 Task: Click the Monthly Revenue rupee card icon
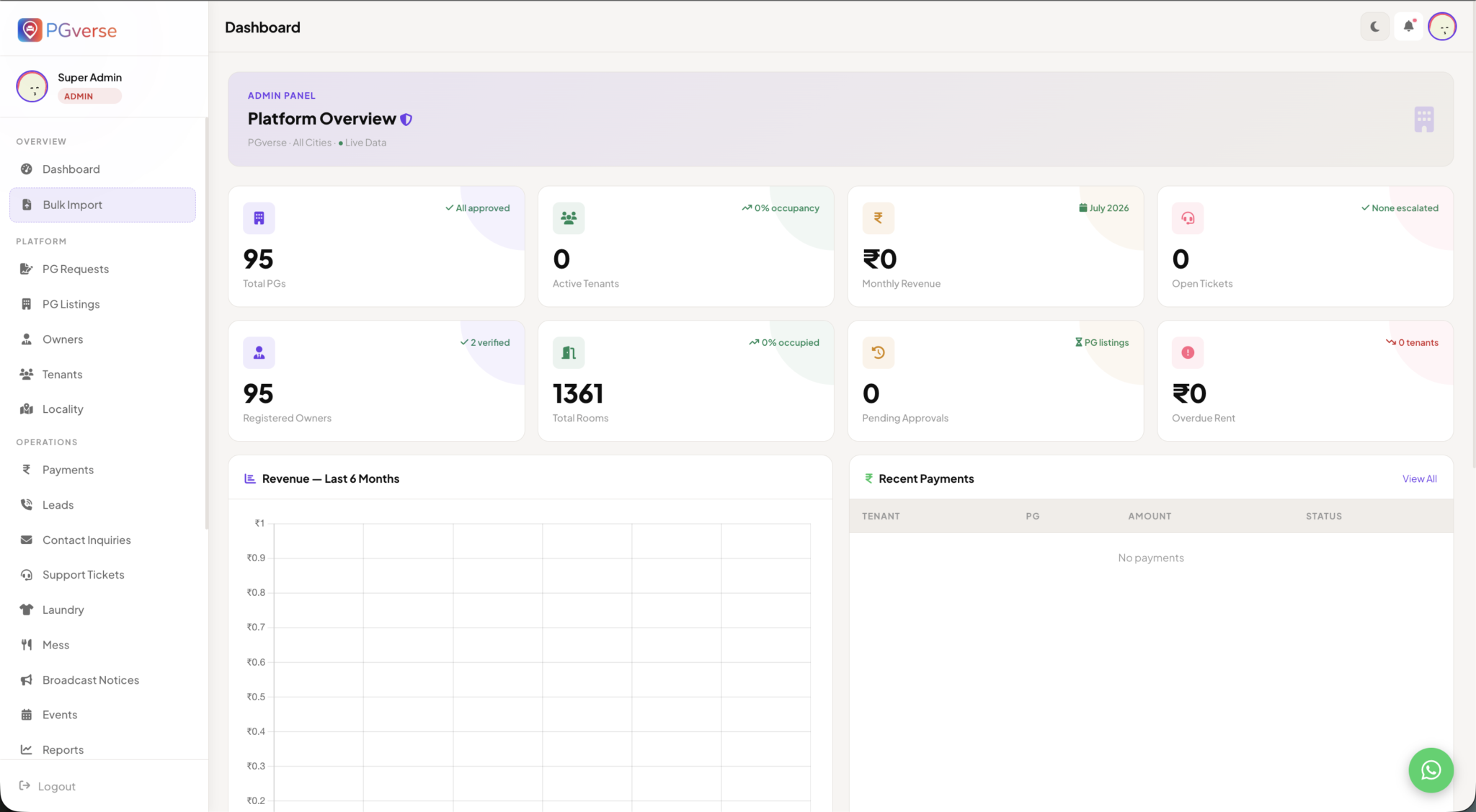878,218
